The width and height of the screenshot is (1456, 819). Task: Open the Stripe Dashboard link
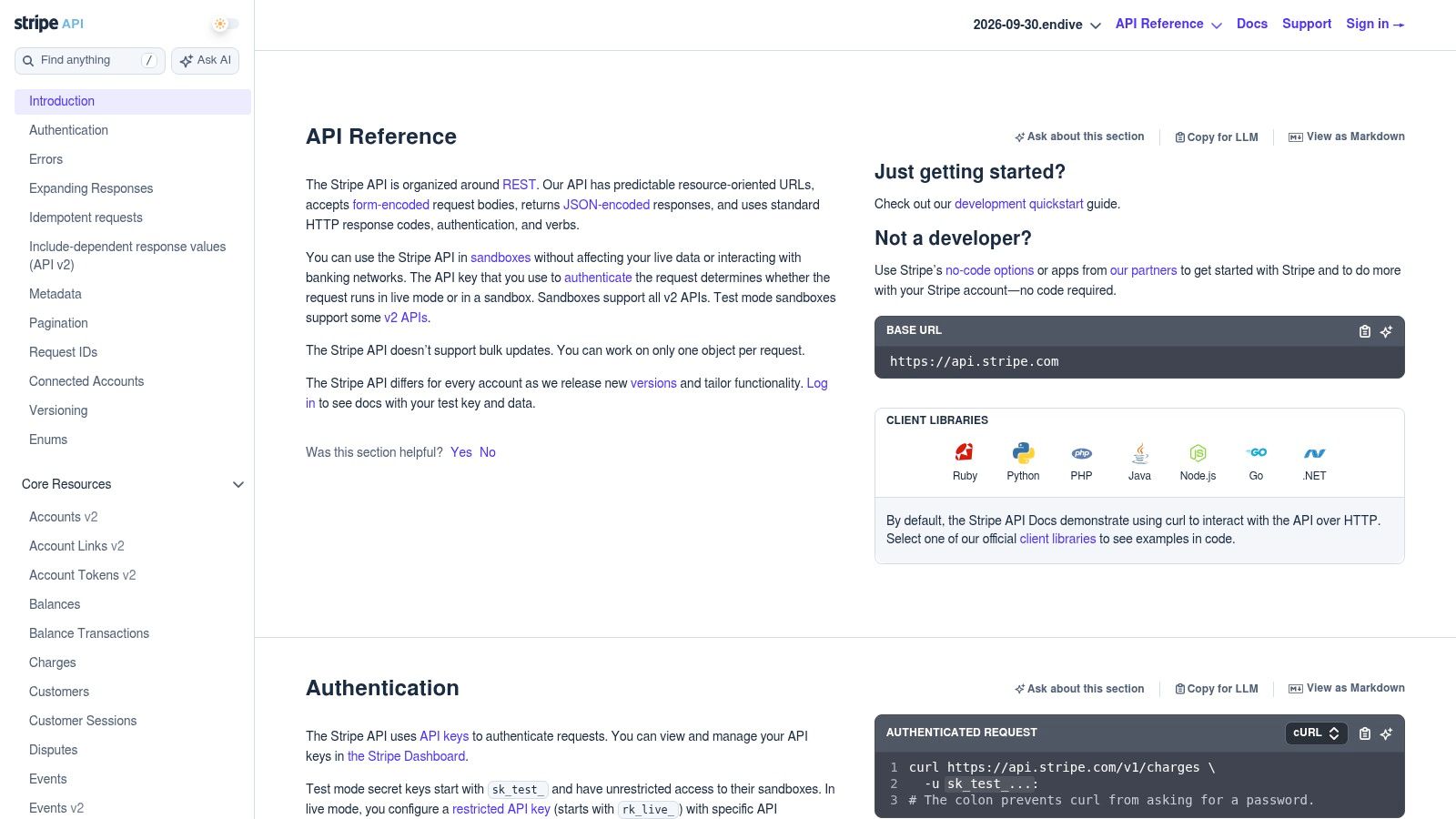(406, 756)
